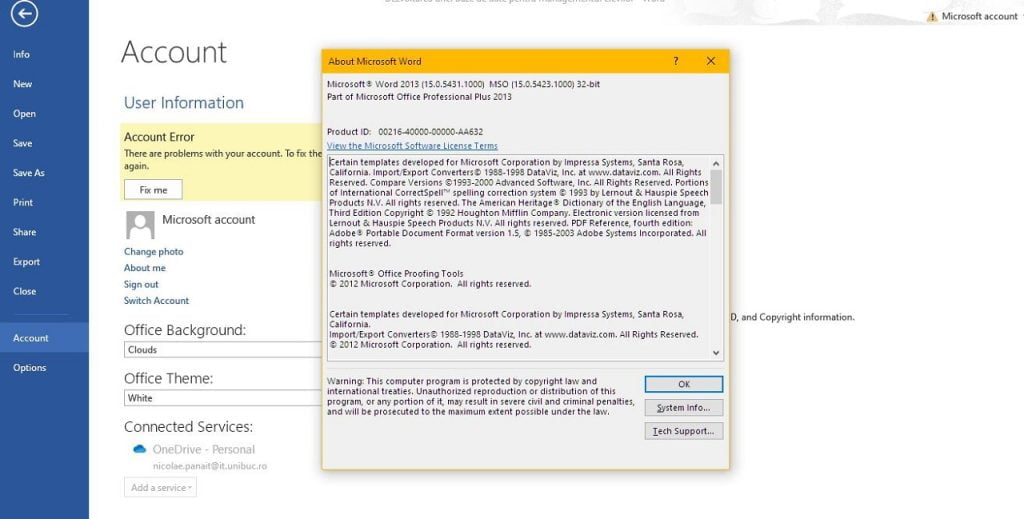The image size is (1024, 519).
Task: Open the Microsoft Software License Terms link
Action: pos(412,146)
